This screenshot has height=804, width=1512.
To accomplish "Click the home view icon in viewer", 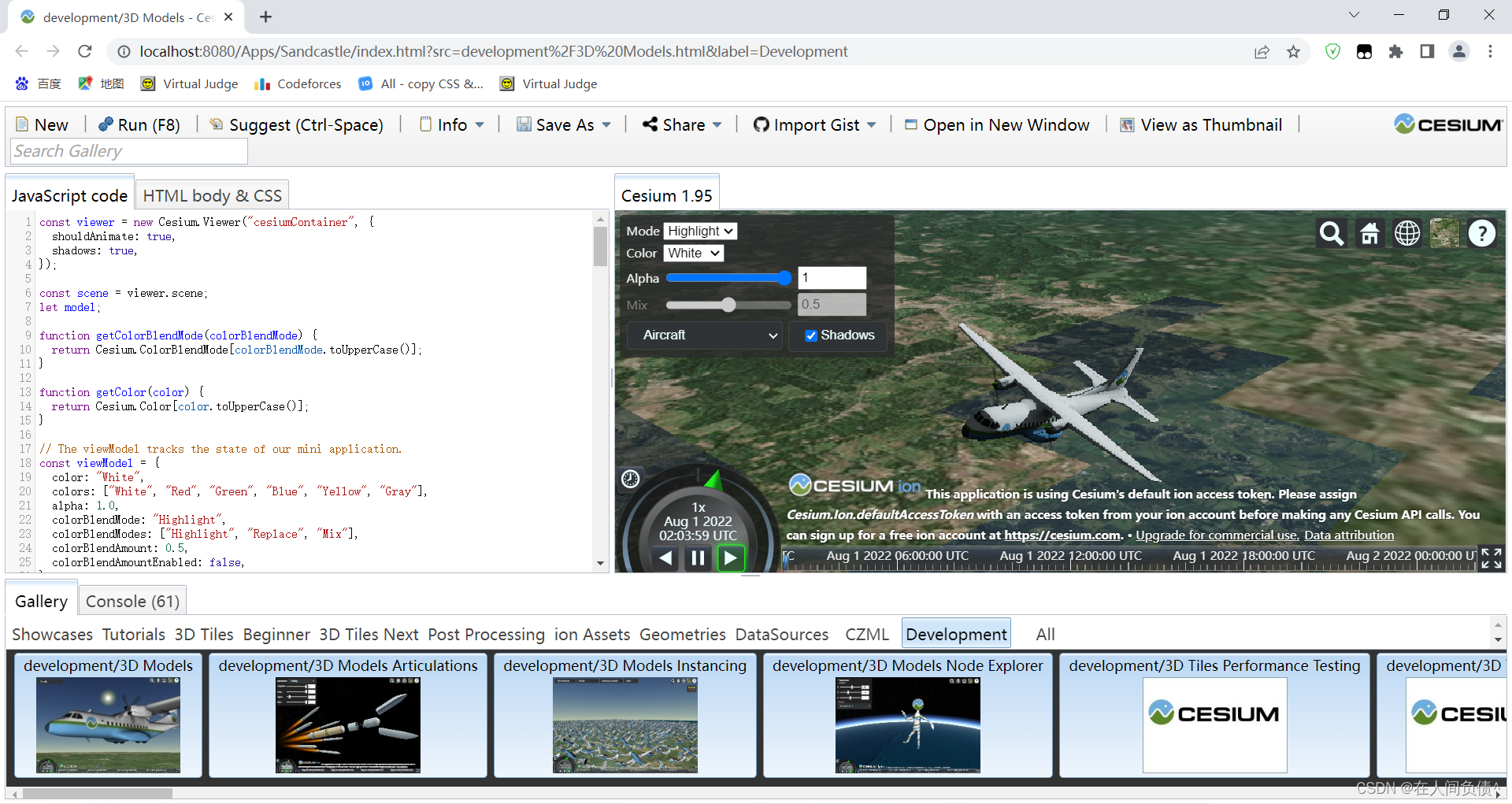I will 1369,234.
